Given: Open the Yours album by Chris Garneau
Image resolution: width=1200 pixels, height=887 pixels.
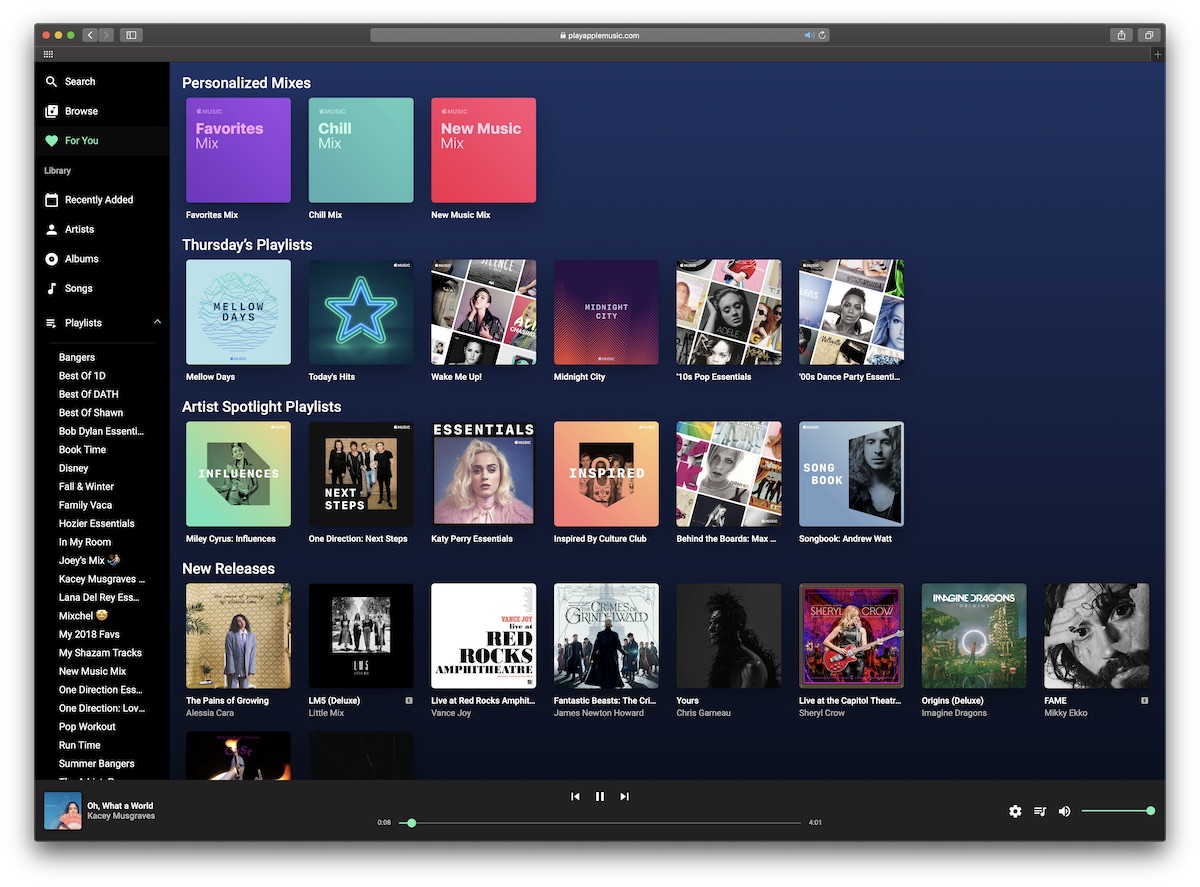Looking at the screenshot, I should (728, 636).
